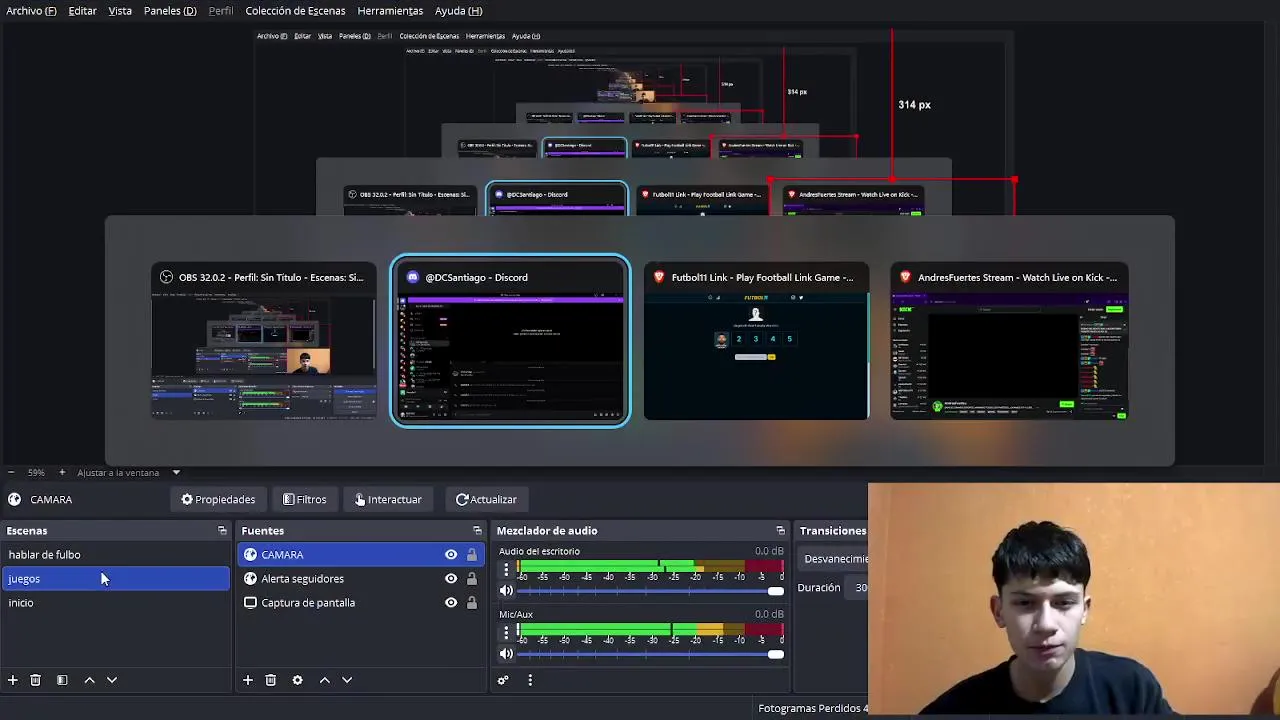This screenshot has width=1280, height=720.
Task: Zoom in the preview with plus icon
Action: tap(62, 472)
